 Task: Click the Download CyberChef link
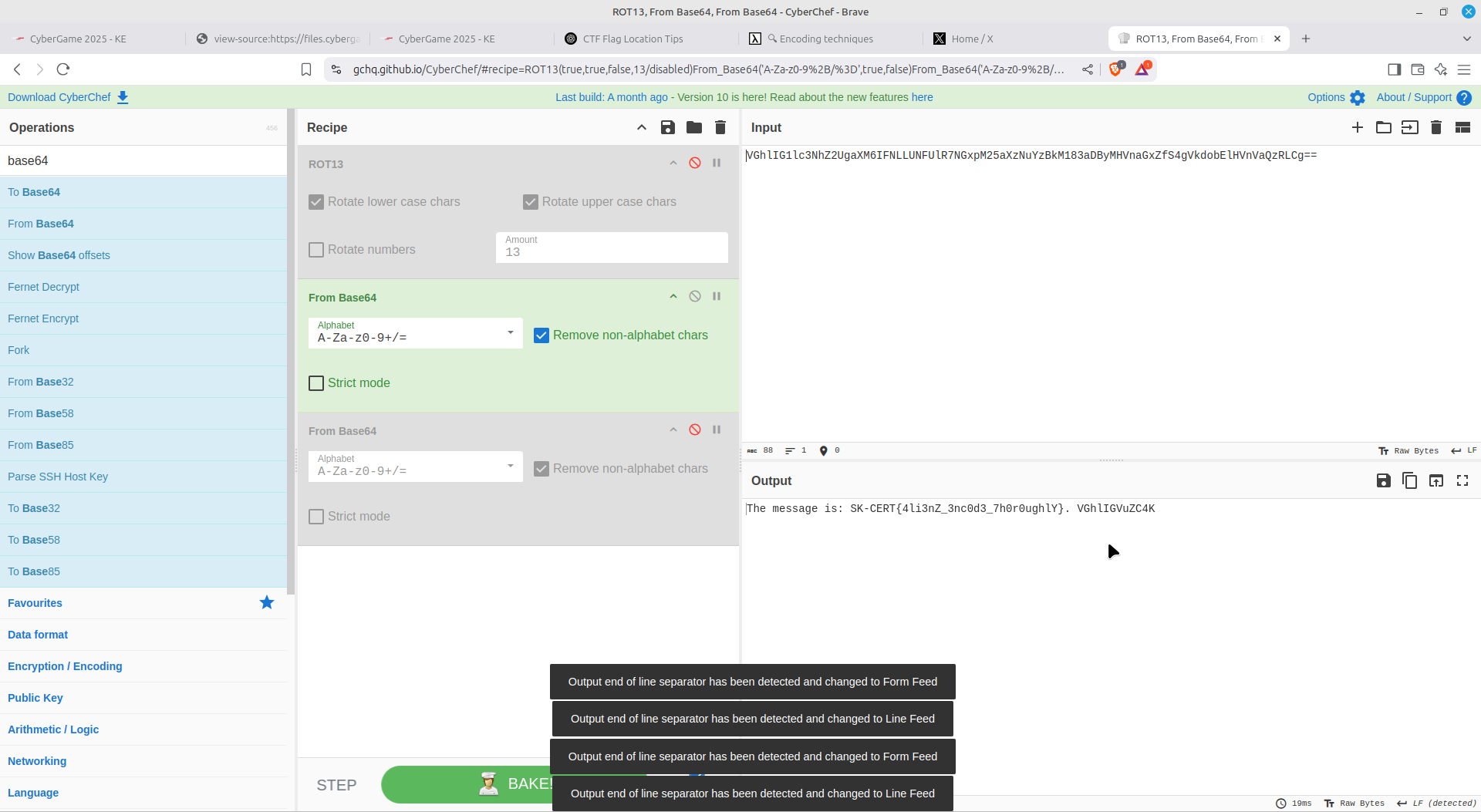point(68,97)
